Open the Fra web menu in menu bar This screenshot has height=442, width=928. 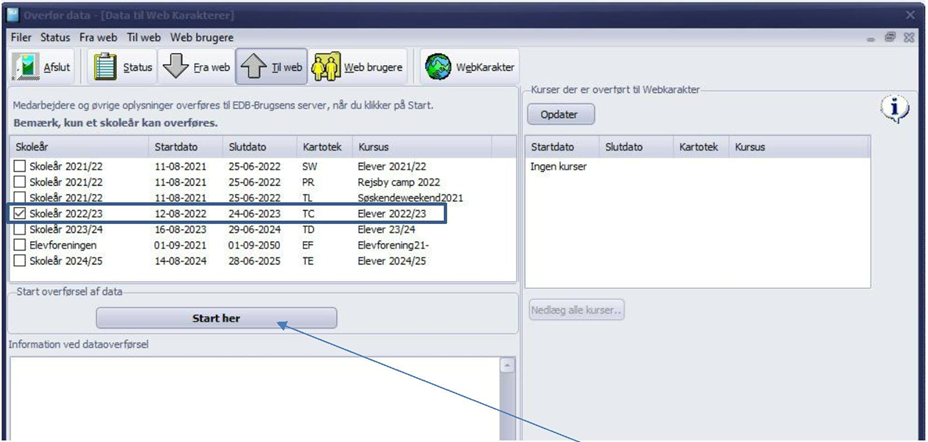click(x=98, y=37)
